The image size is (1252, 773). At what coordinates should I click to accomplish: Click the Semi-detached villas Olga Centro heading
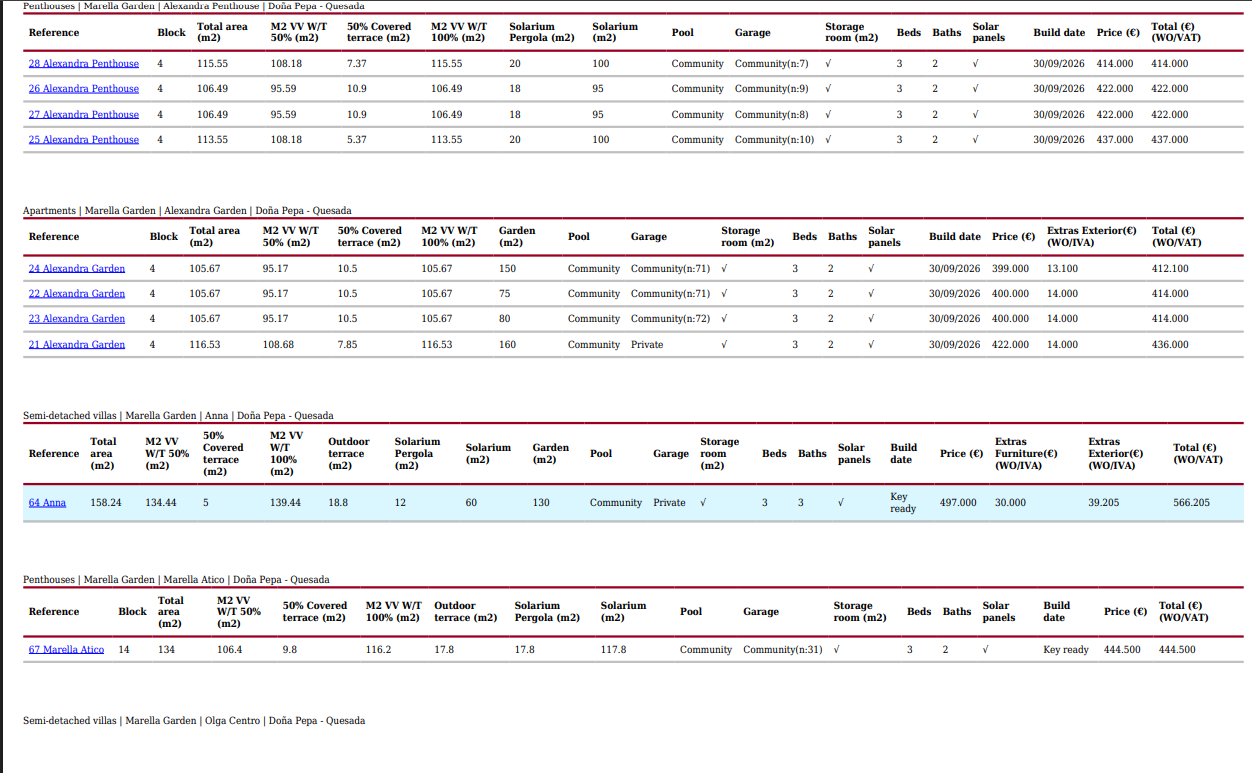(x=194, y=721)
